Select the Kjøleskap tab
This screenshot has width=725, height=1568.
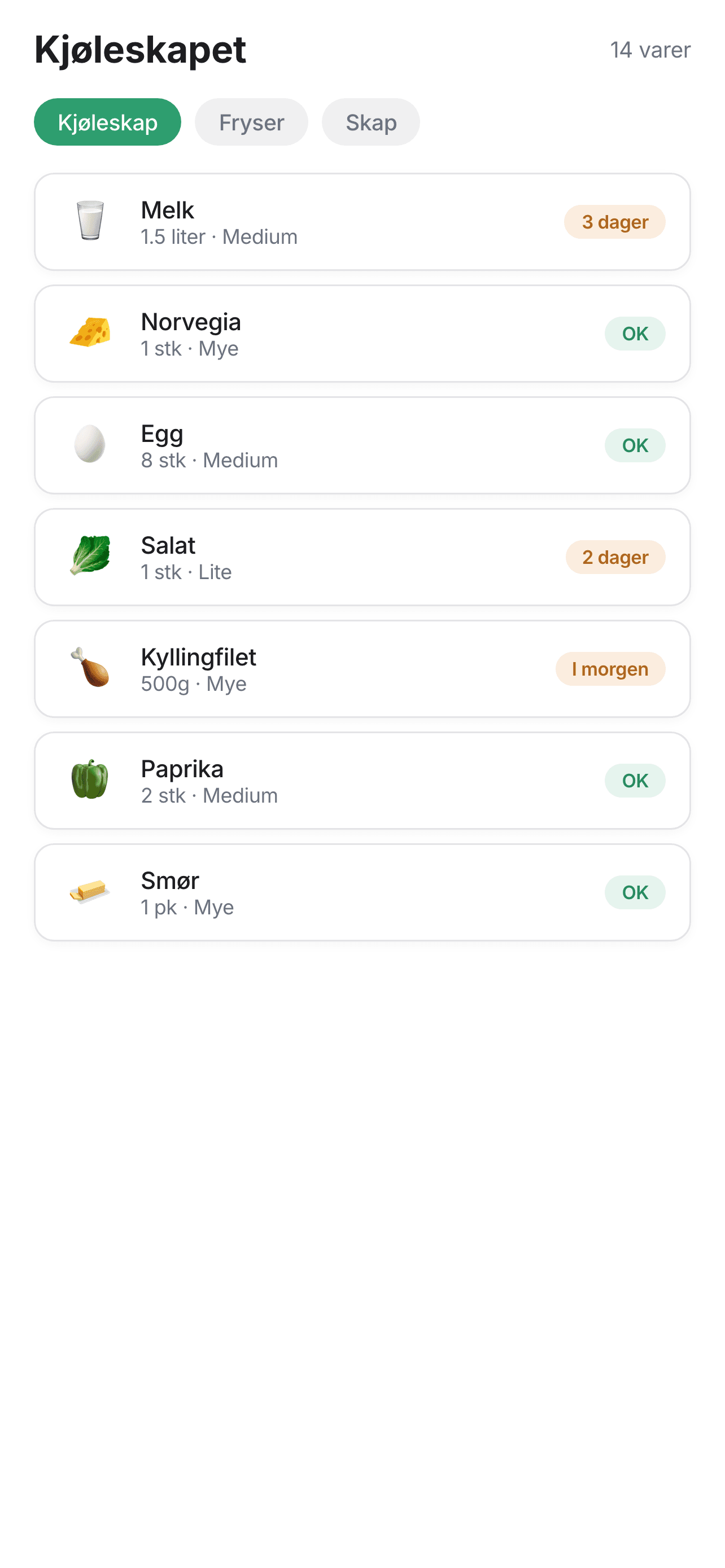point(107,122)
